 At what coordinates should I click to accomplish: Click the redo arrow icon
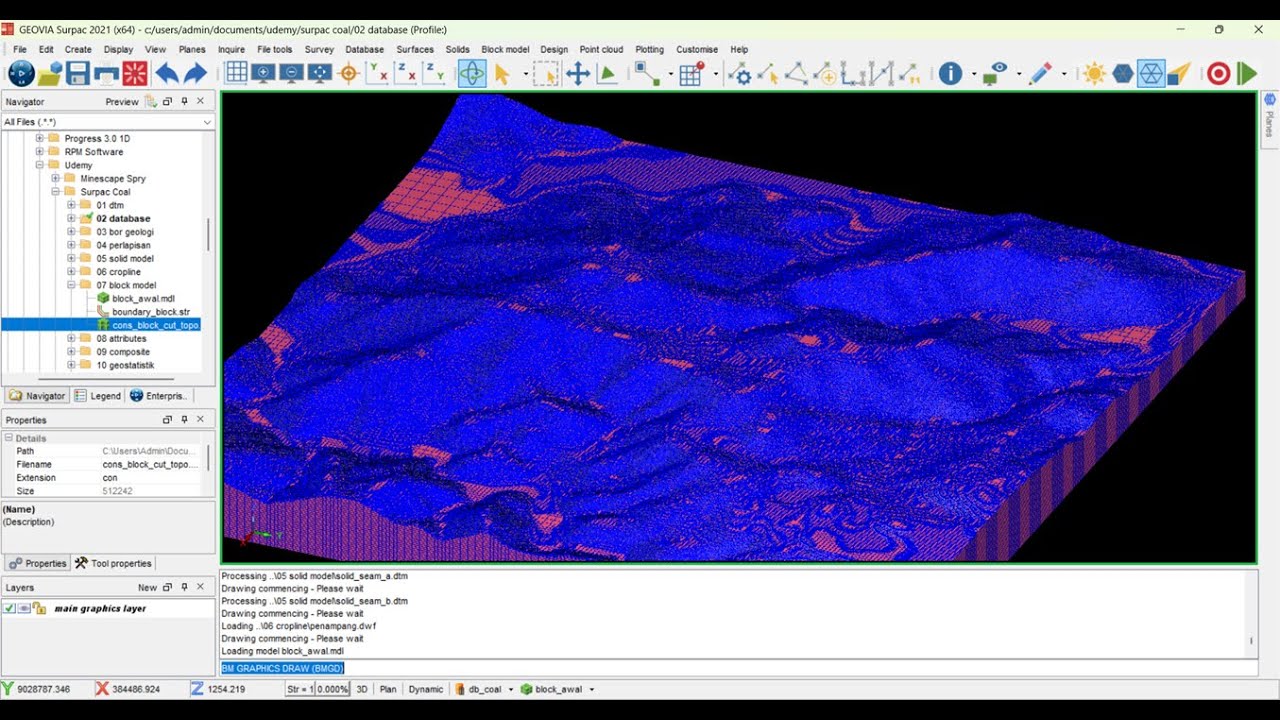point(195,73)
